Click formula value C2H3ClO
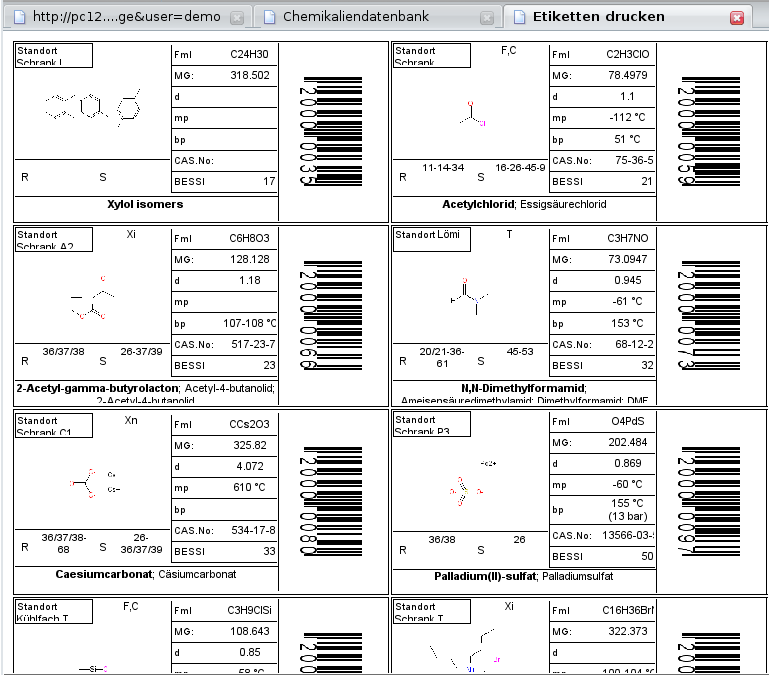The width and height of the screenshot is (769, 675). [627, 54]
